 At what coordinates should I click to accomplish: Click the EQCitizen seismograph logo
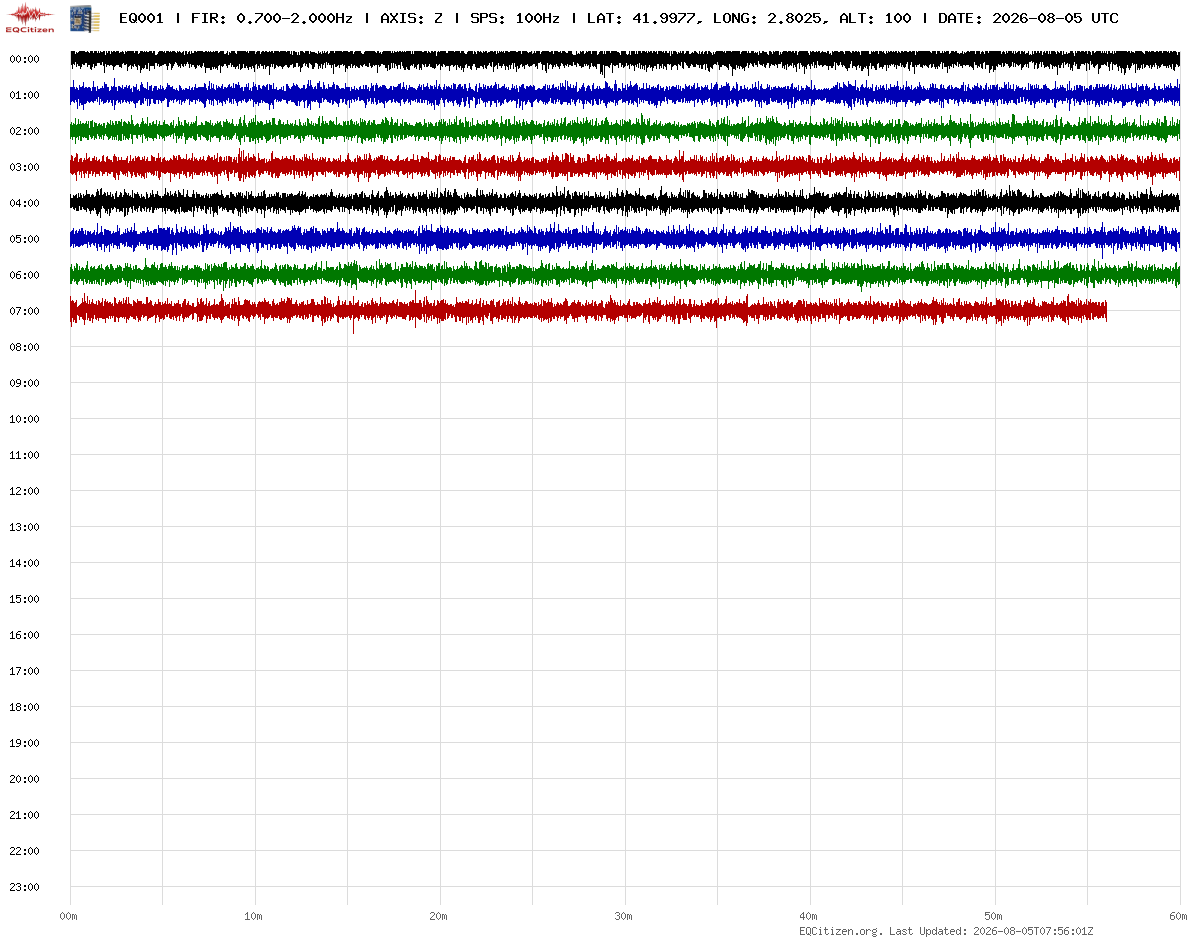30,18
